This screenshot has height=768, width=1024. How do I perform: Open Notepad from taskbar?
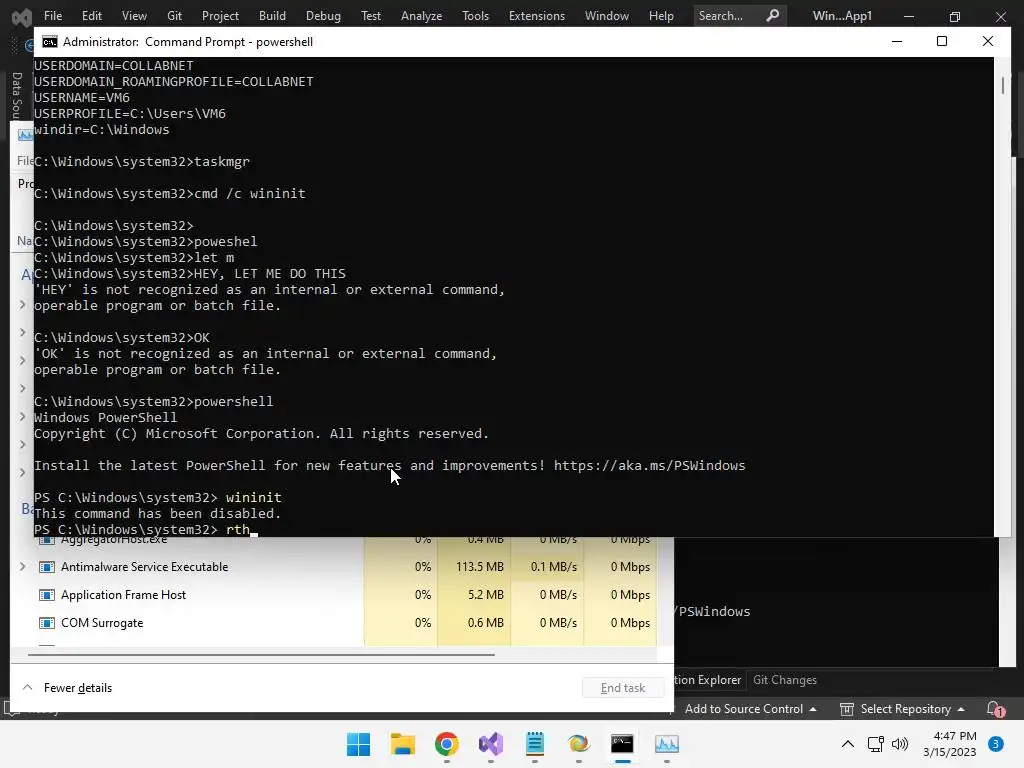pos(535,744)
